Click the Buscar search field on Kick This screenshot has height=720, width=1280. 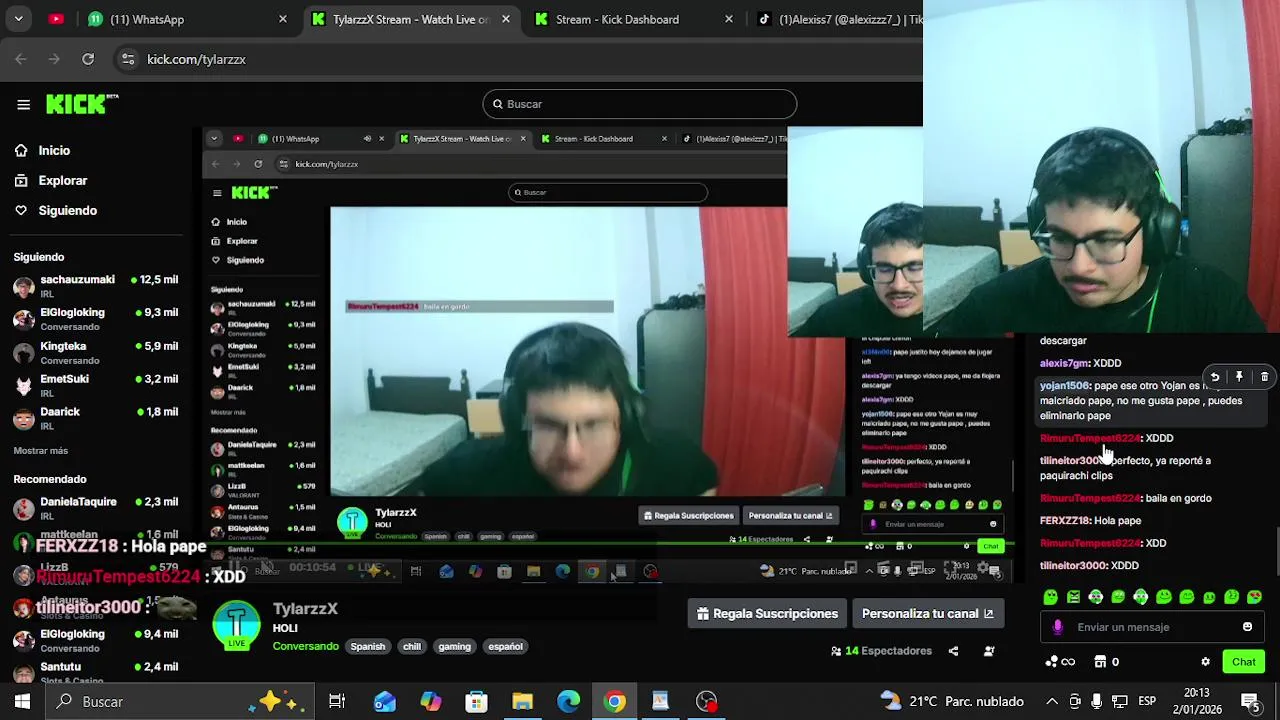tap(640, 104)
